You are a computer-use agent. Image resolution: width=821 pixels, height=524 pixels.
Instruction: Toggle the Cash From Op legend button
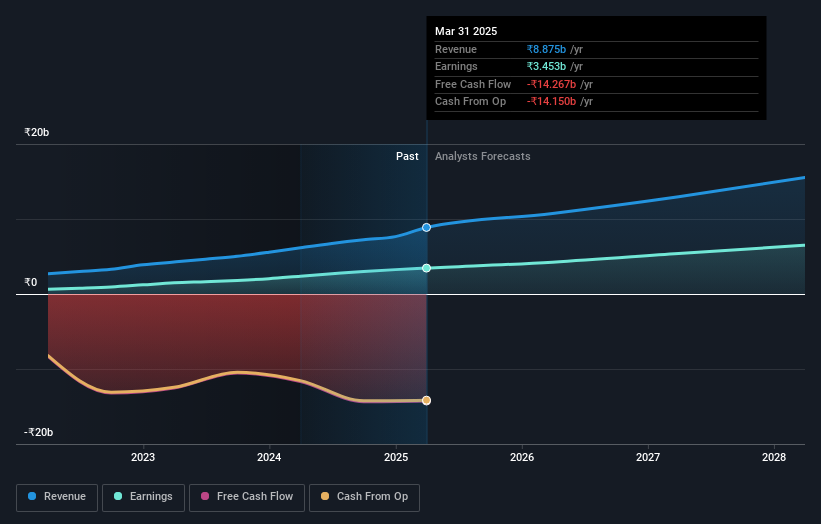[x=364, y=497]
